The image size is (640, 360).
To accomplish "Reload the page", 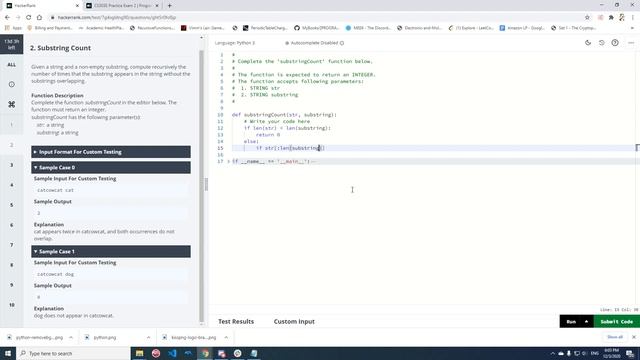I will 29,18.
